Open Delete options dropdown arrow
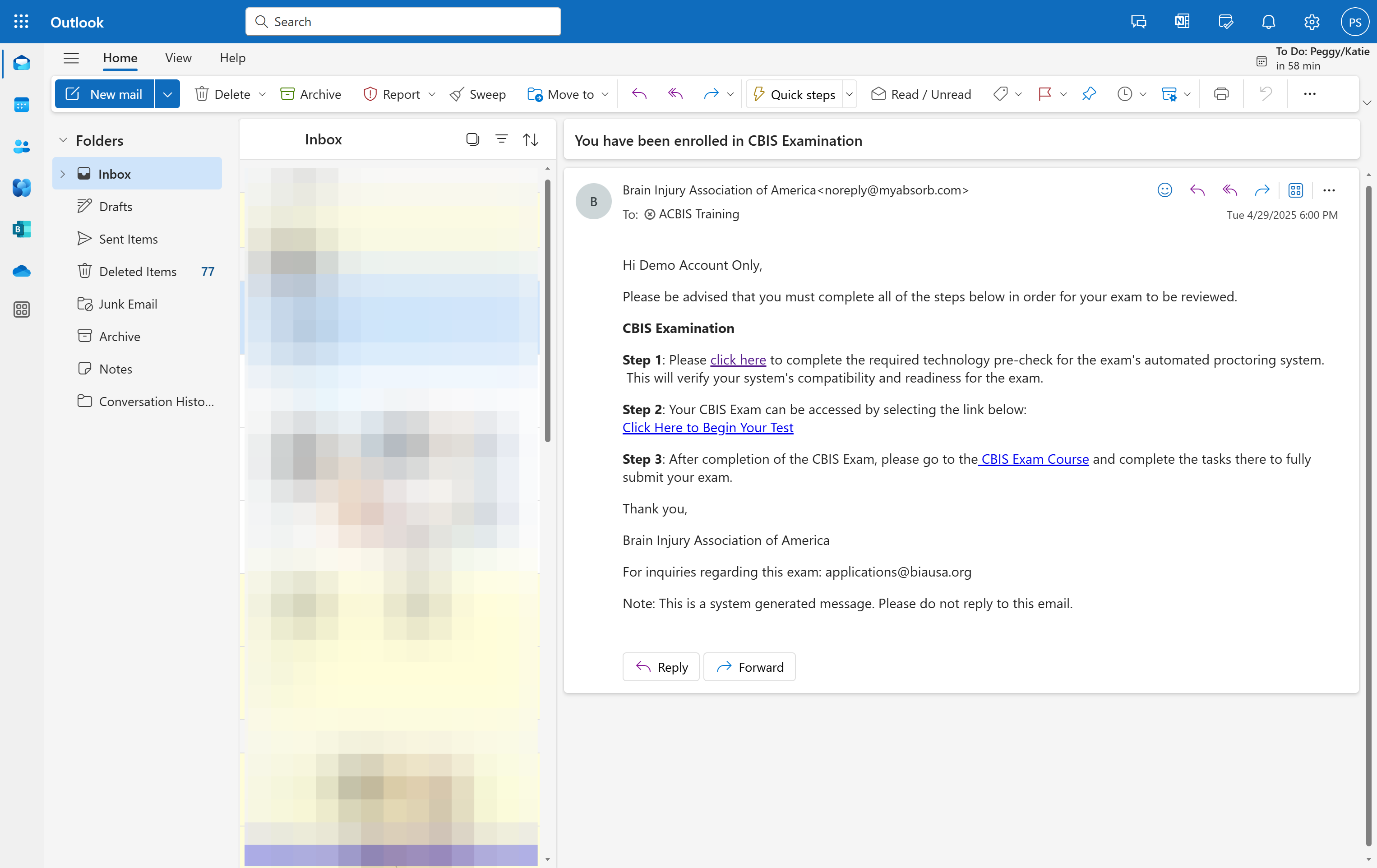Screen dimensions: 1377x868 click(263, 94)
